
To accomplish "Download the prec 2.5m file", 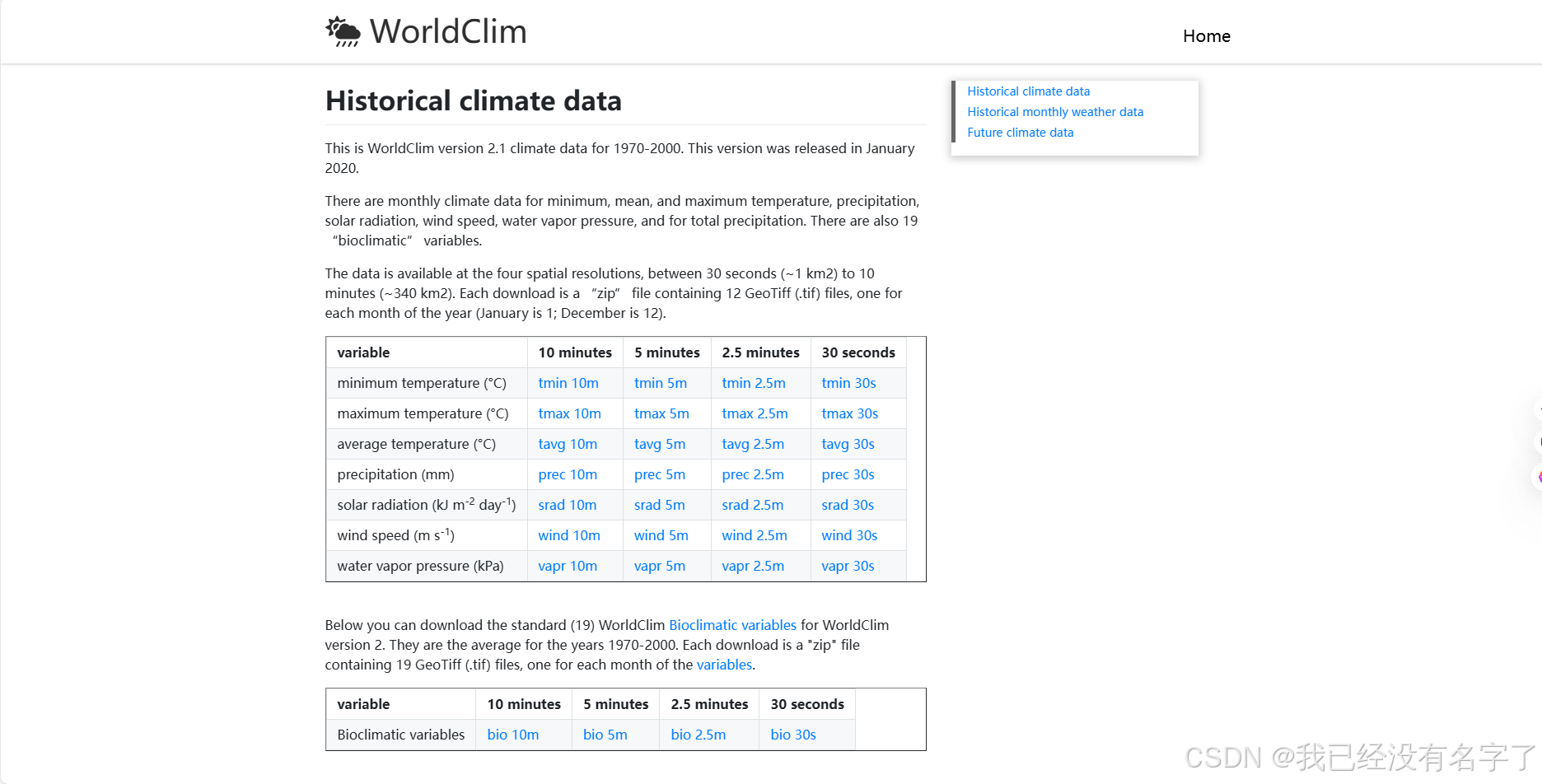I will (753, 474).
